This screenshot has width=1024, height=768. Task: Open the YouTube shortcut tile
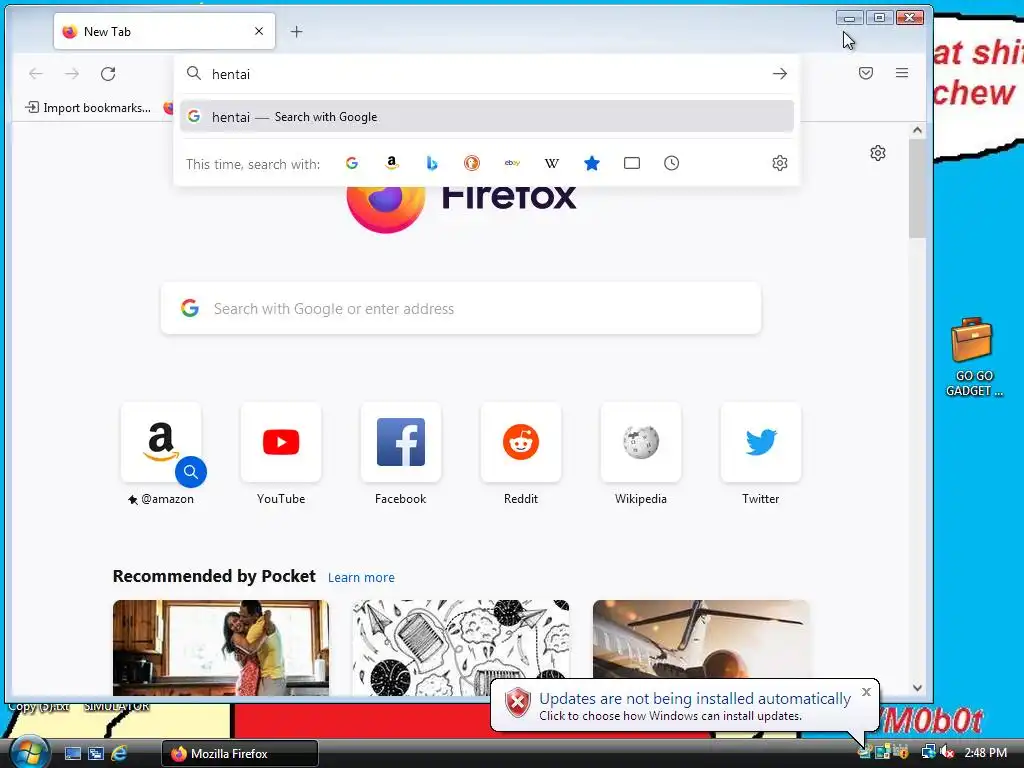[x=281, y=442]
